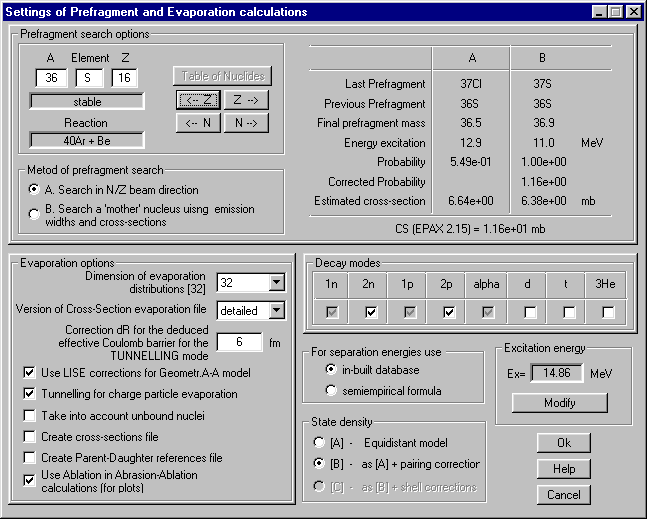Enable Take into account unbound nuclei
647x519 pixels.
click(x=29, y=416)
